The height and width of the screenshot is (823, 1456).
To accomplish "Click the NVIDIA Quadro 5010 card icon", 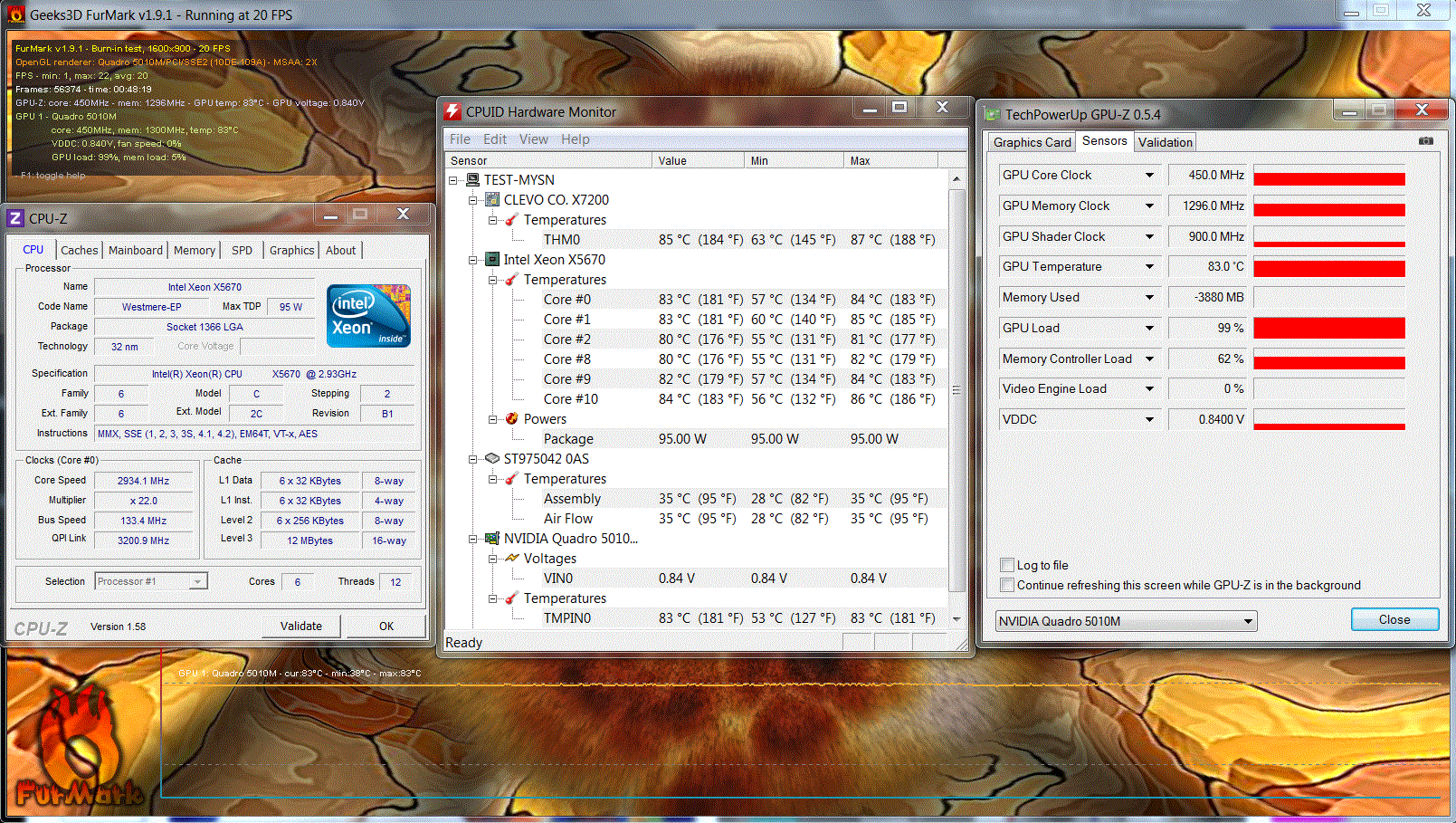I will tap(492, 539).
